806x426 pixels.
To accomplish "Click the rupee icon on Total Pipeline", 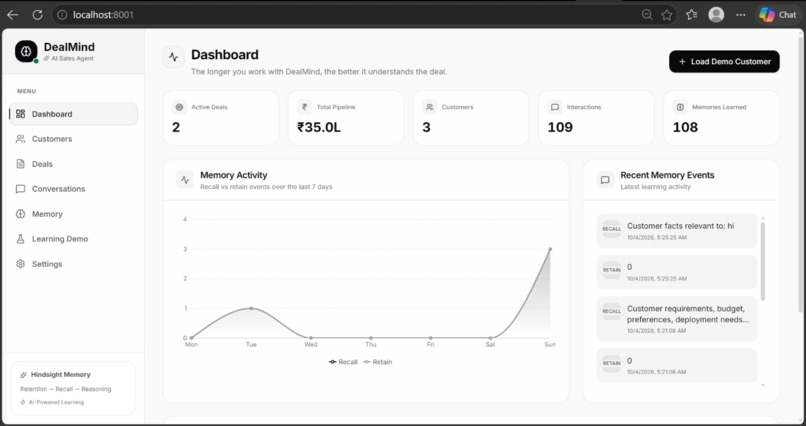I will pos(304,107).
